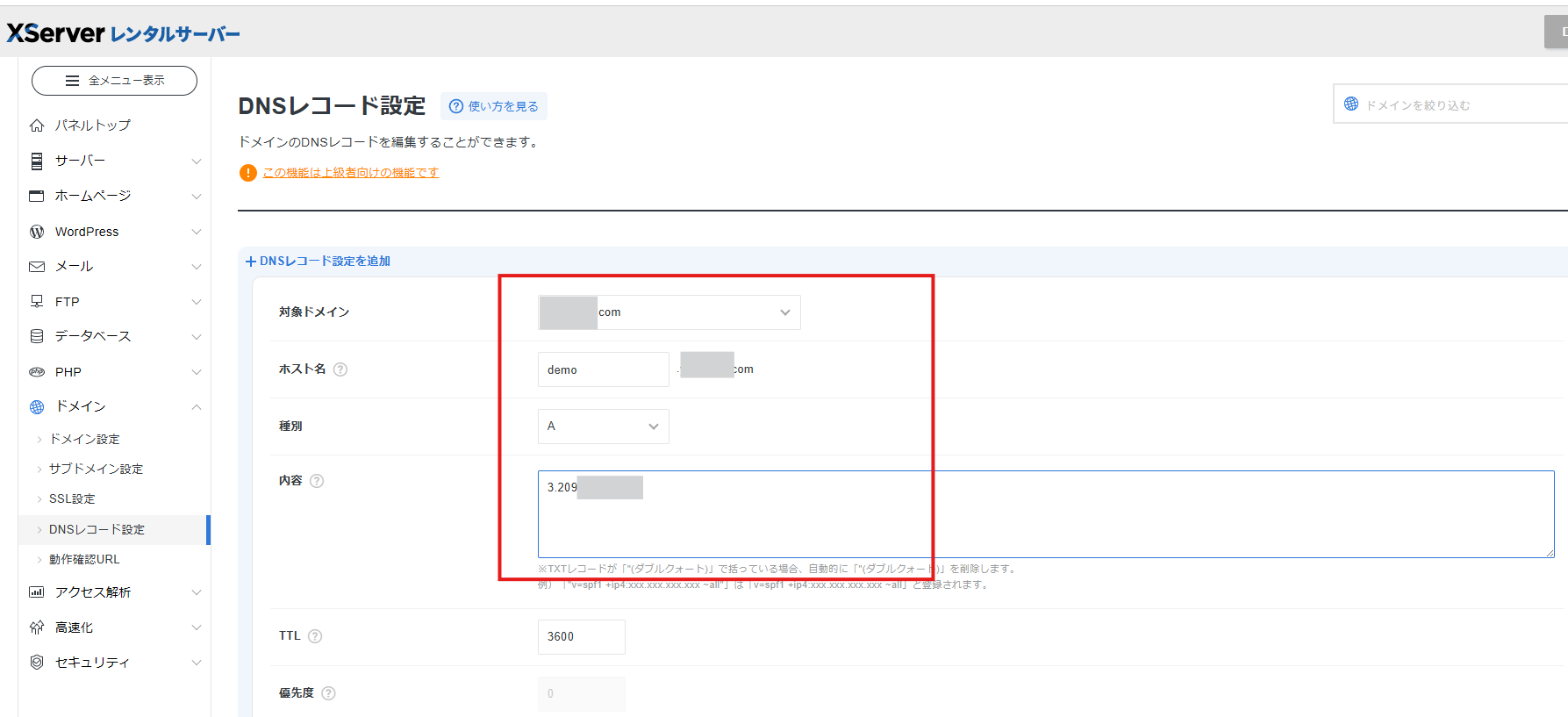
Task: Expand the 高速化 menu chevron
Action: pyautogui.click(x=197, y=627)
